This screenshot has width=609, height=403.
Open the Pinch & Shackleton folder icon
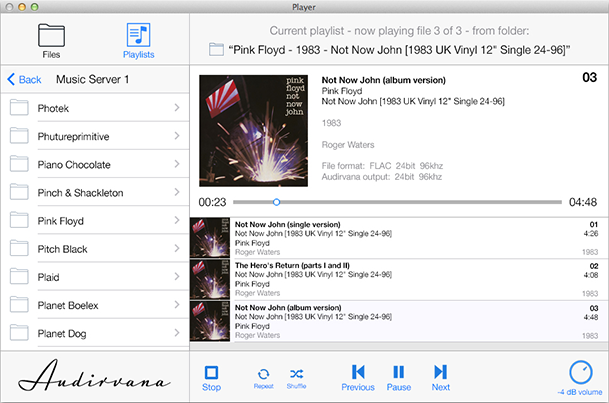coord(19,192)
